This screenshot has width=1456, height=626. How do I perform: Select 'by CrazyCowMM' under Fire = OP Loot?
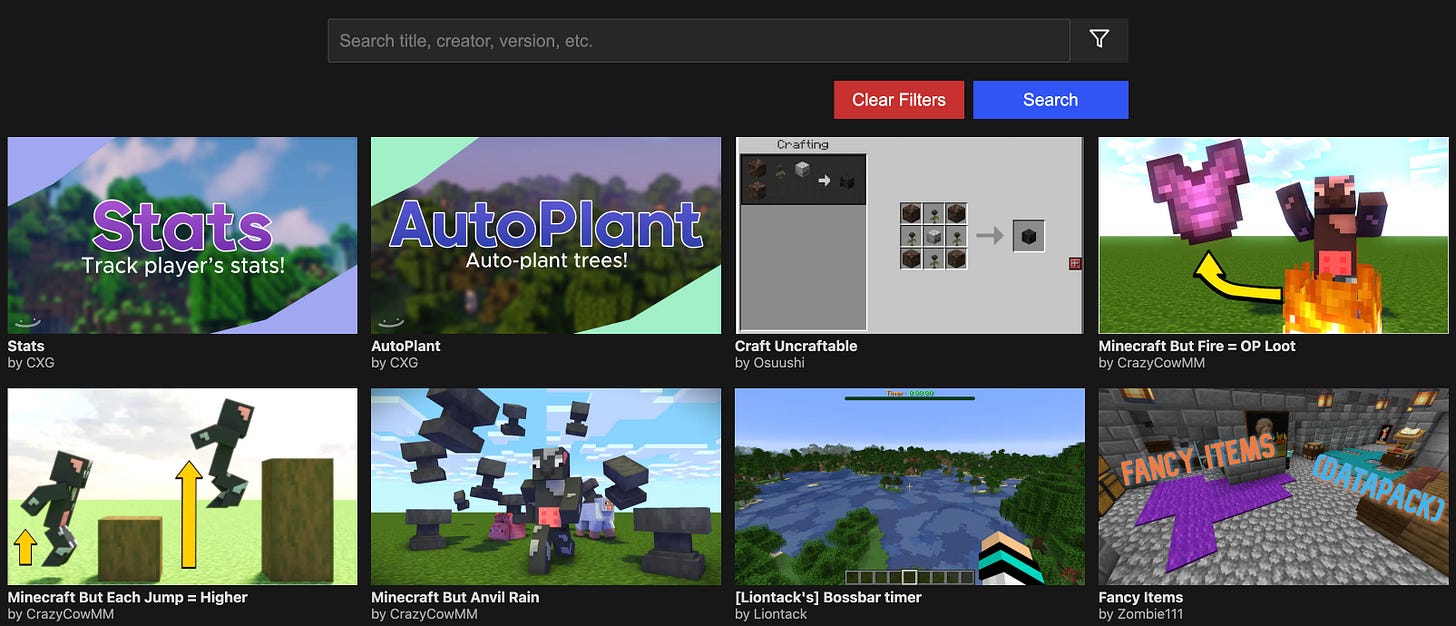click(x=1152, y=363)
